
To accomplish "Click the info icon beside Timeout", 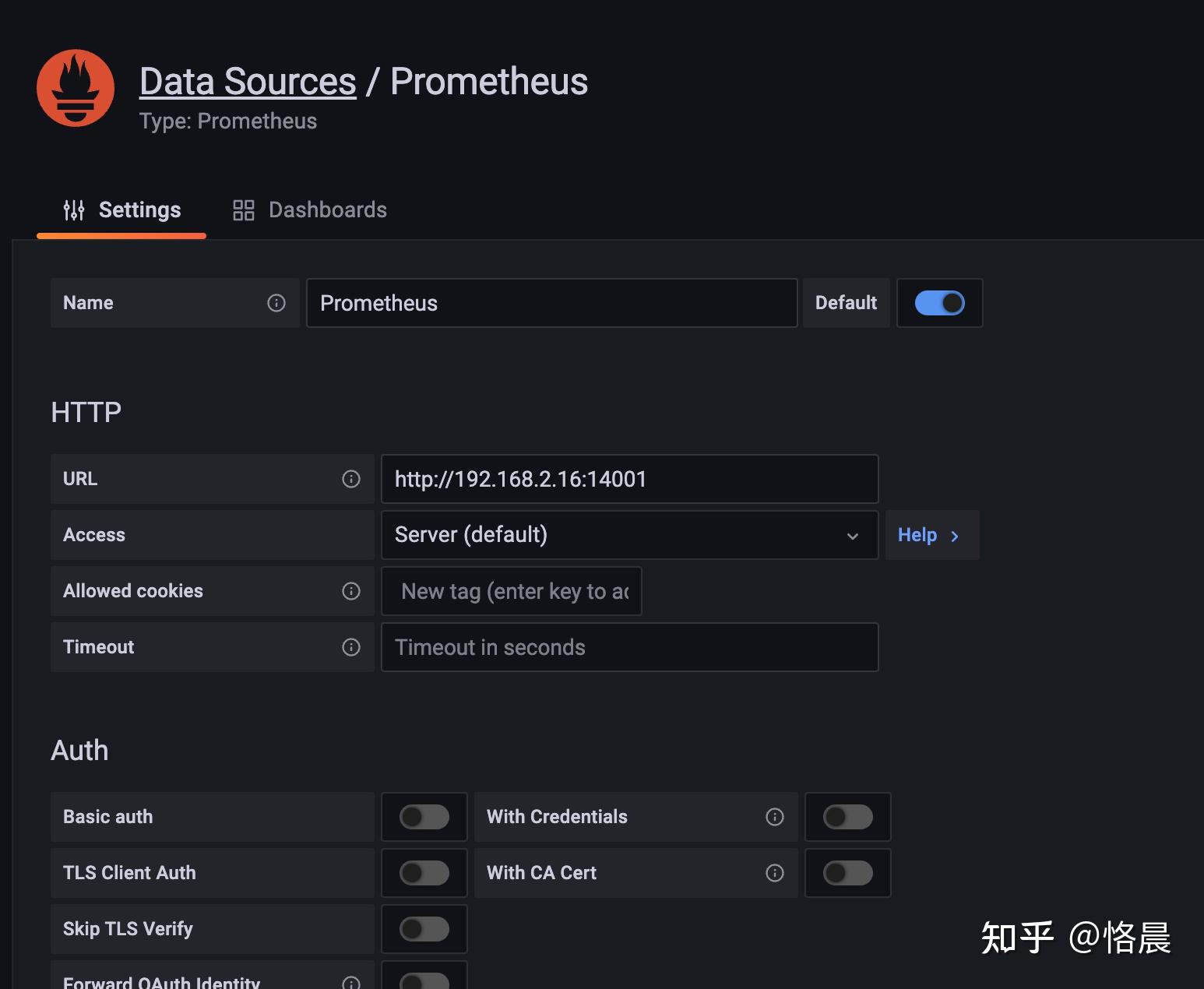I will [x=350, y=647].
